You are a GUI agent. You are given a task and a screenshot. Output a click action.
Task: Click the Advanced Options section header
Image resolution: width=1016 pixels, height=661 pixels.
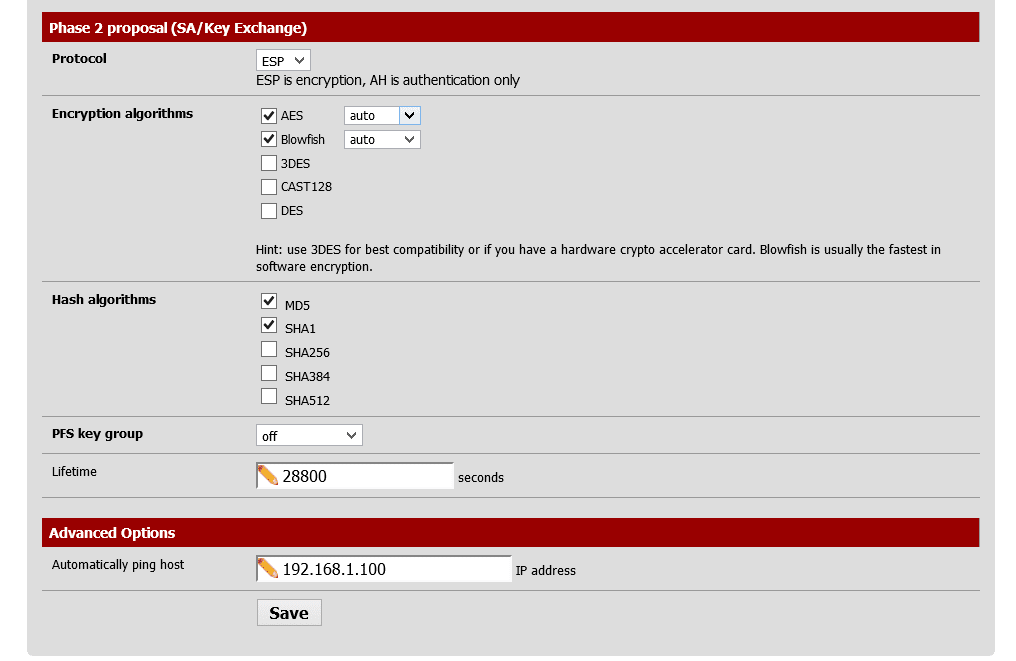[x=510, y=533]
